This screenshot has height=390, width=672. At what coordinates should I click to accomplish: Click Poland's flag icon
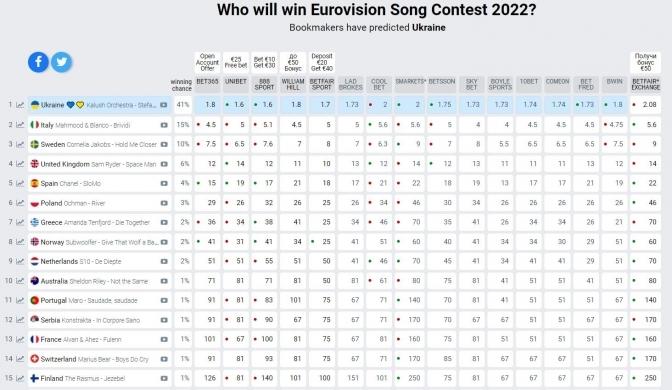[35, 203]
